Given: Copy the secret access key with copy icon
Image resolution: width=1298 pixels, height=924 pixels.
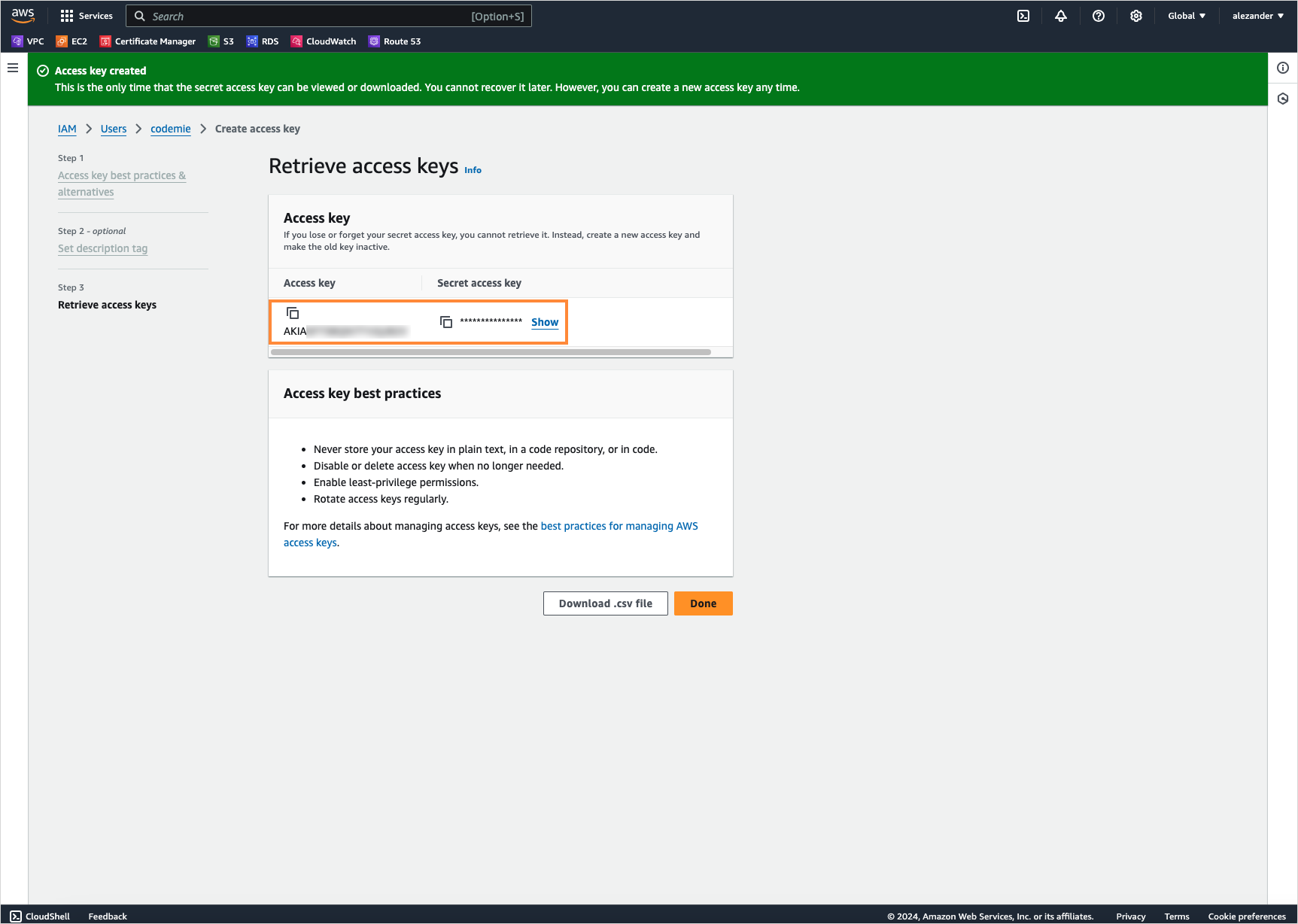Looking at the screenshot, I should (x=446, y=321).
